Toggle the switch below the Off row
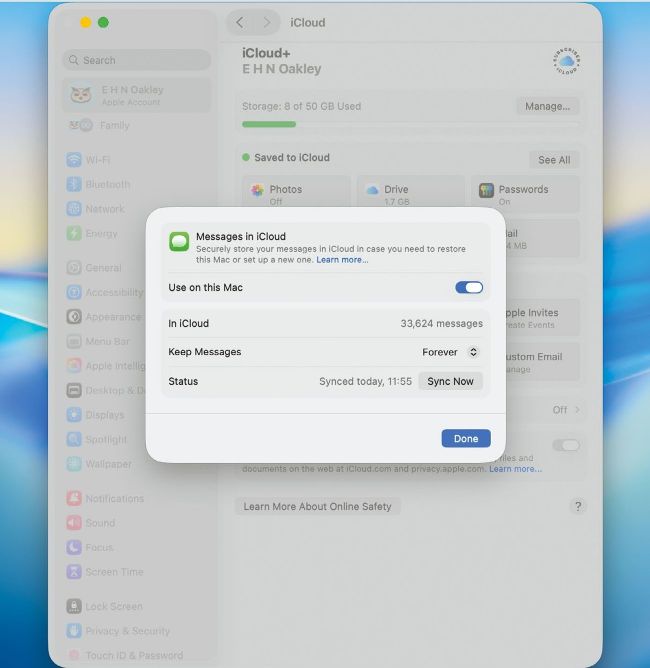Screen dimensions: 650x668 pos(566,445)
